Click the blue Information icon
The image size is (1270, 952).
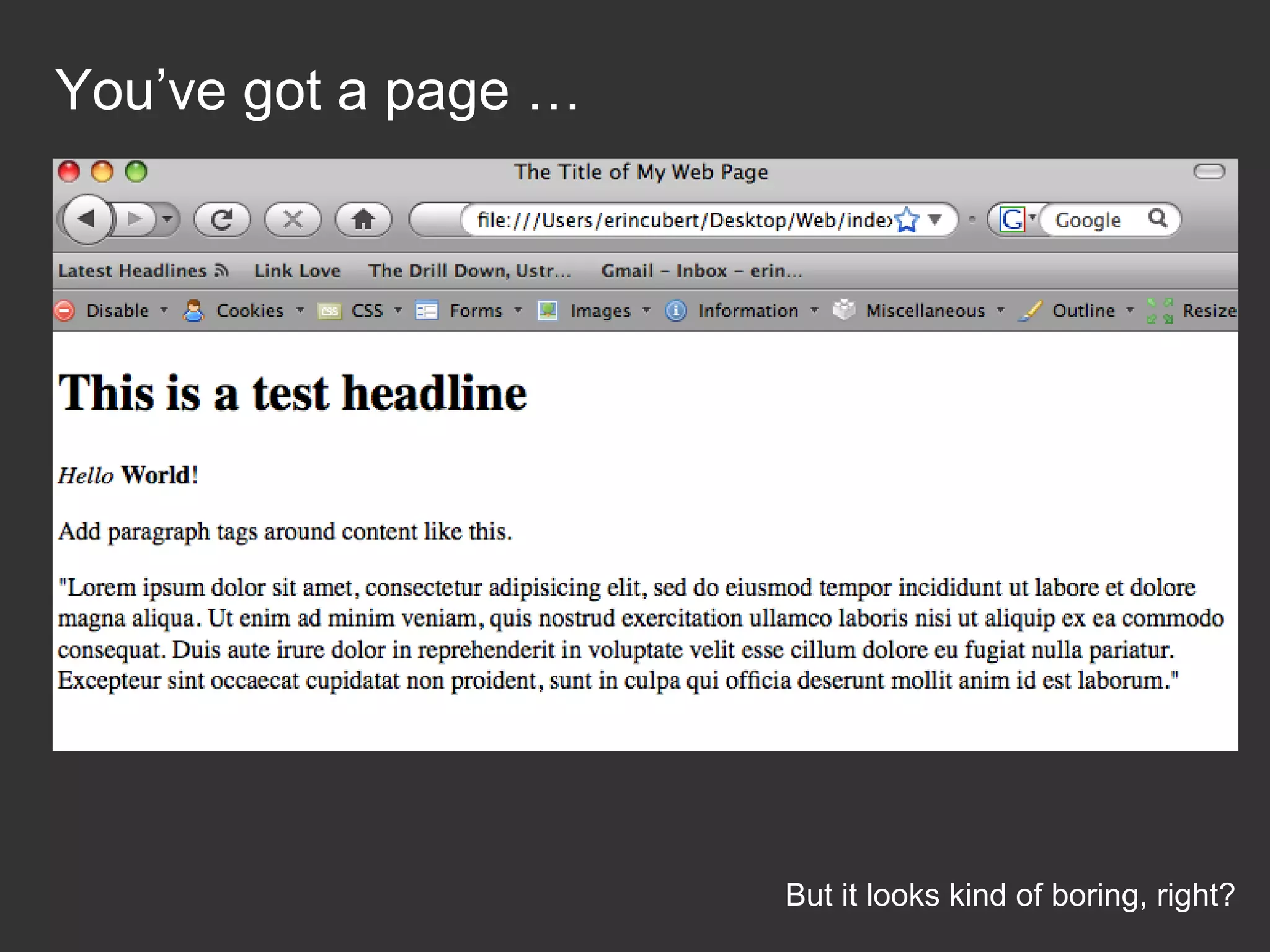pyautogui.click(x=676, y=311)
